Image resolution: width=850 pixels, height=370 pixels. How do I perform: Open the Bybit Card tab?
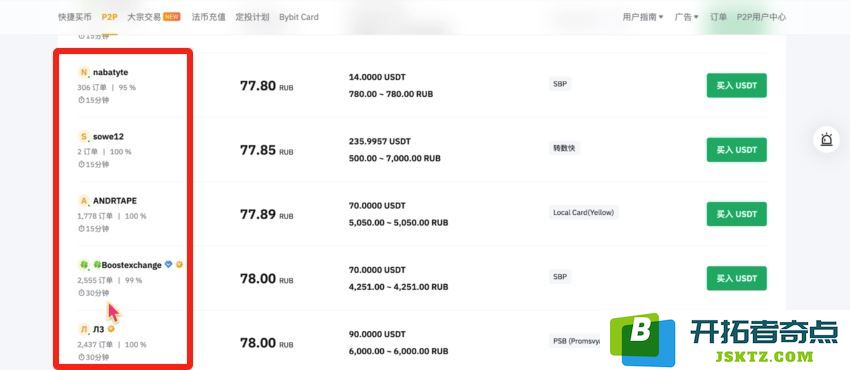click(299, 17)
